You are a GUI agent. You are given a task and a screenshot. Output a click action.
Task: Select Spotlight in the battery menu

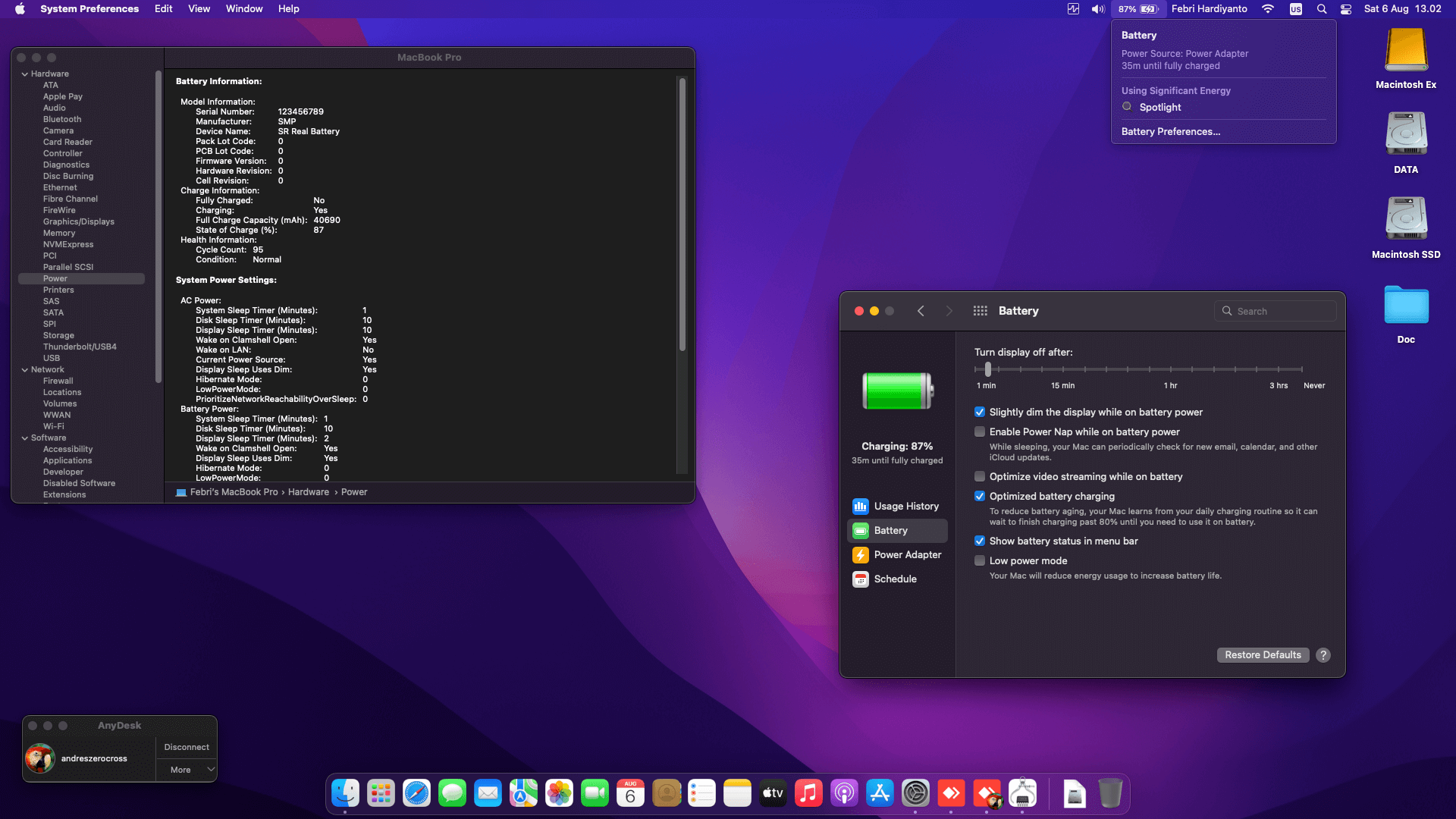tap(1160, 108)
